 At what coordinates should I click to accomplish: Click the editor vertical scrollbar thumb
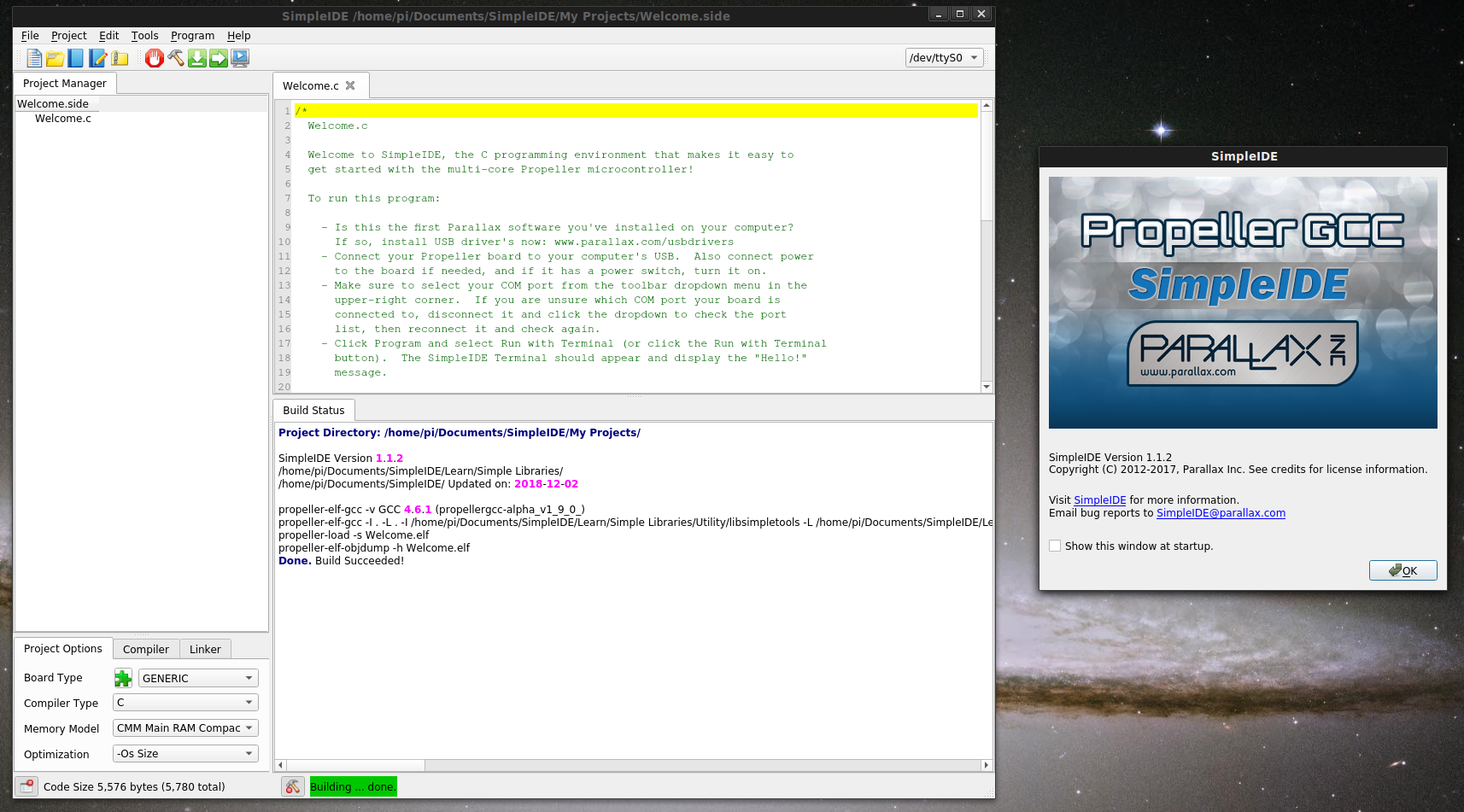[x=987, y=166]
